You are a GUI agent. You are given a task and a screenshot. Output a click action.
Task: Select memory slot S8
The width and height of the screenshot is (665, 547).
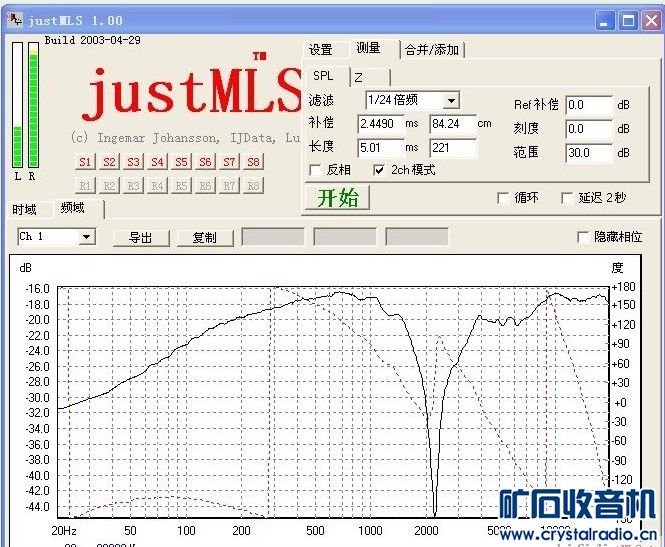click(254, 162)
